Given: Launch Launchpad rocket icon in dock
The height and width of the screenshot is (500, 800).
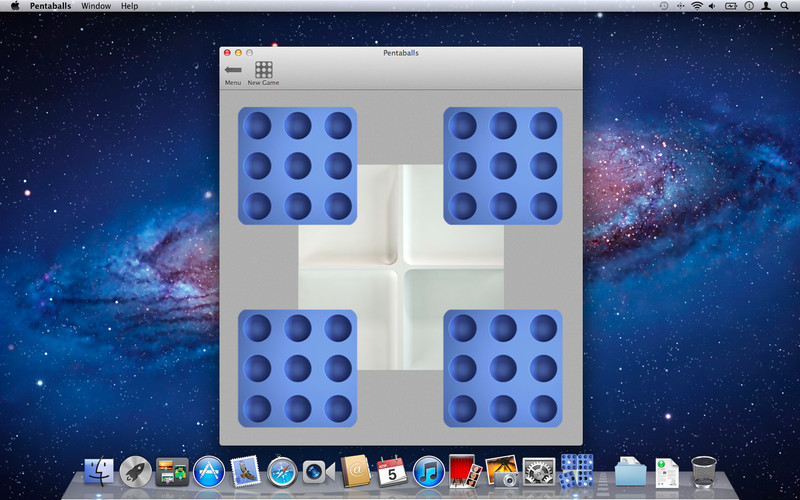Looking at the screenshot, I should 136,471.
